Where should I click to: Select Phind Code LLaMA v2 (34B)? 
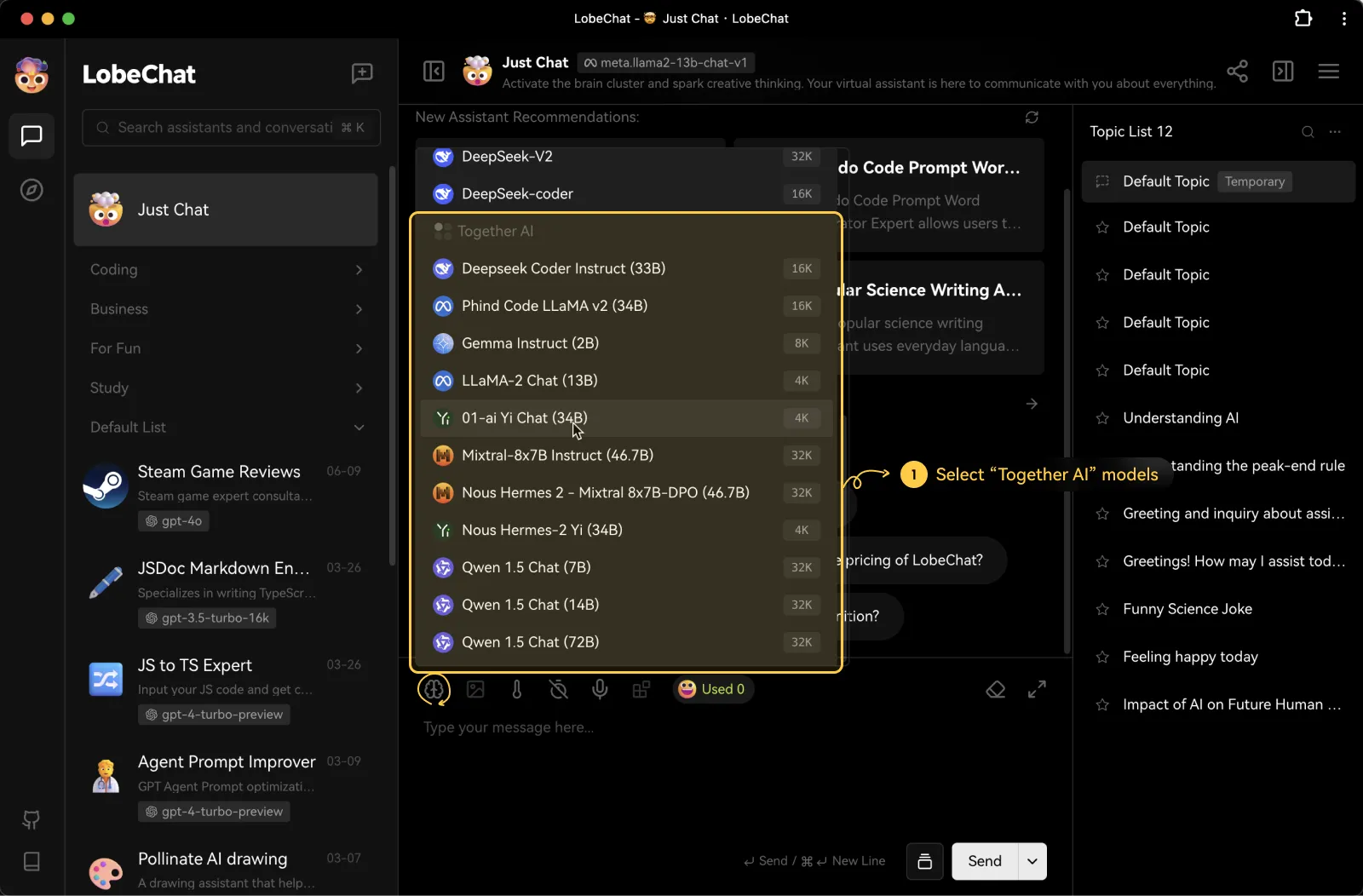click(x=626, y=306)
